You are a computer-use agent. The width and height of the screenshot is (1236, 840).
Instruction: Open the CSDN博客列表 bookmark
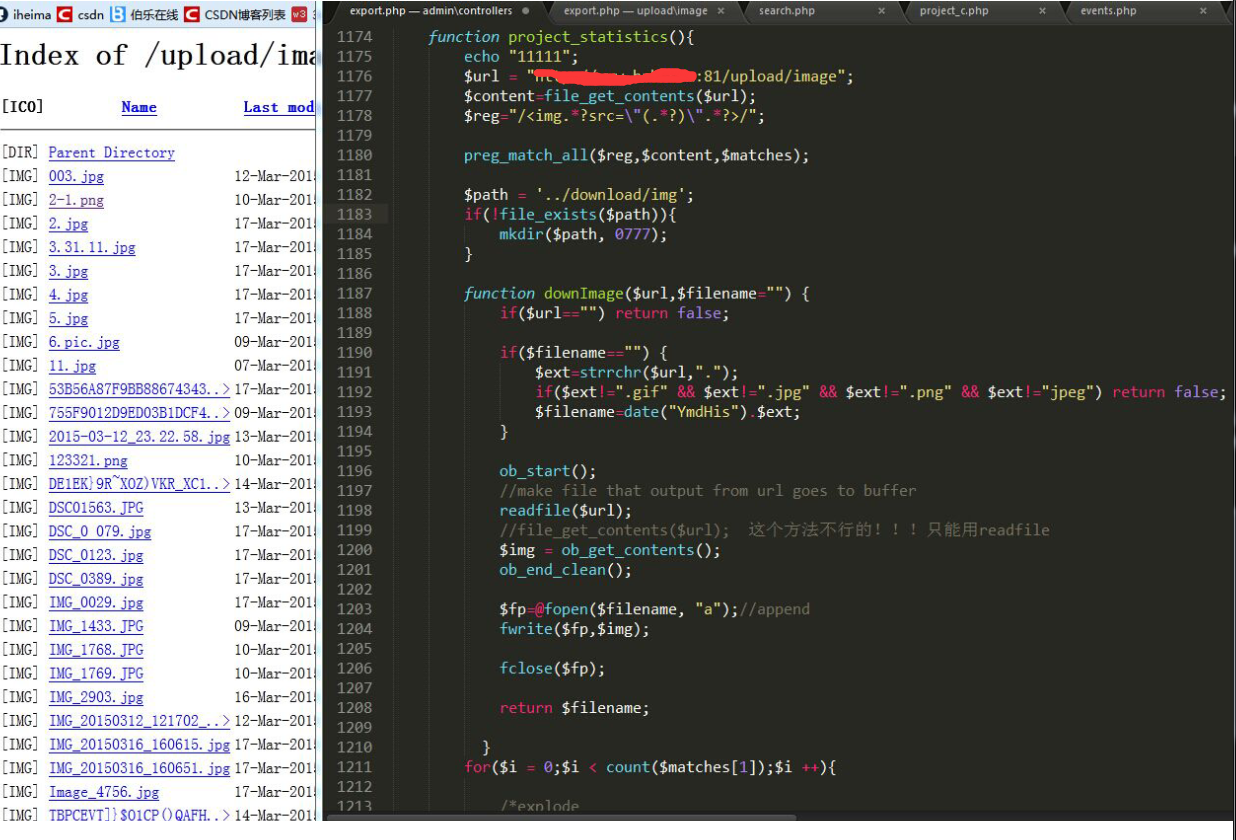point(236,14)
